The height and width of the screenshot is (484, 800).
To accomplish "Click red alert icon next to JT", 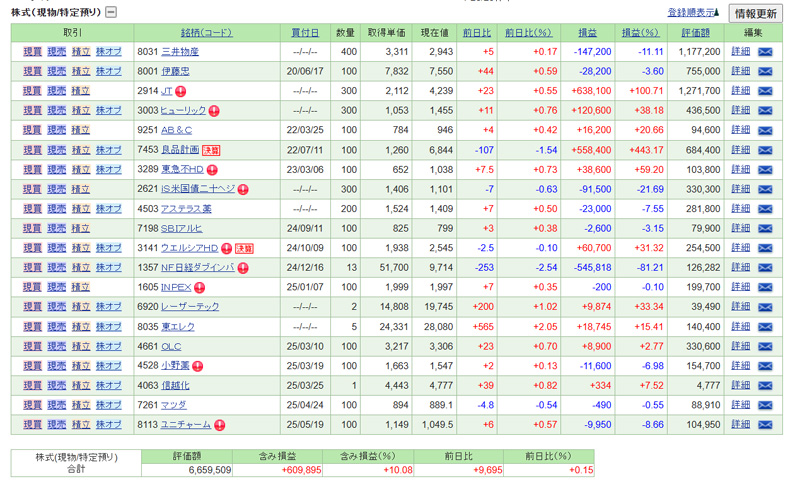I will (181, 92).
